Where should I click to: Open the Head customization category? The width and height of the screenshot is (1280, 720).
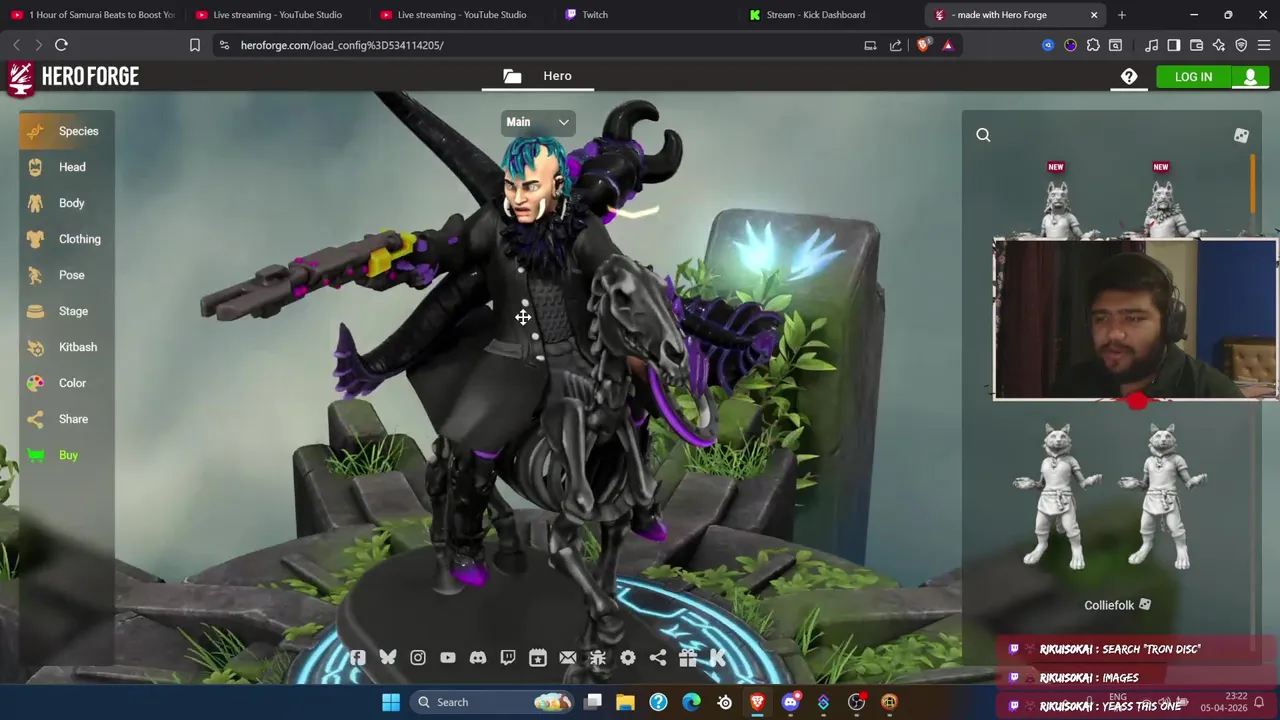tap(66, 167)
